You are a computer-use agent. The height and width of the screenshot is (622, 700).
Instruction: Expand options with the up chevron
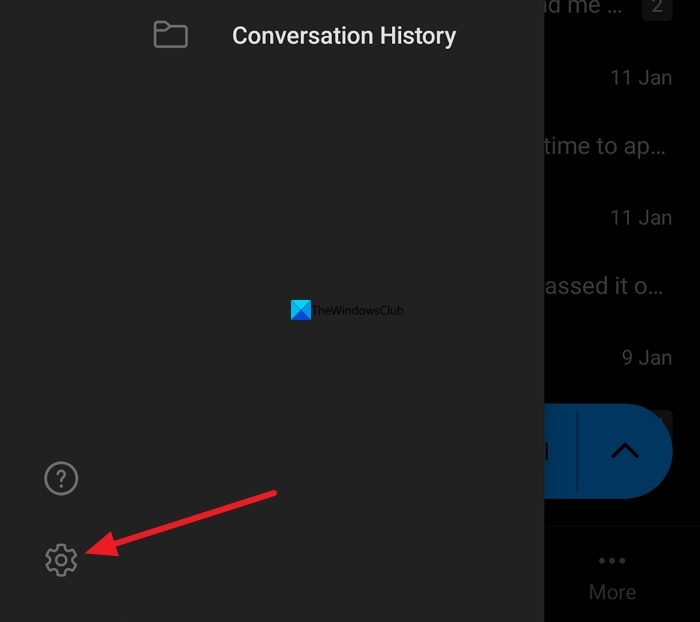click(x=624, y=451)
